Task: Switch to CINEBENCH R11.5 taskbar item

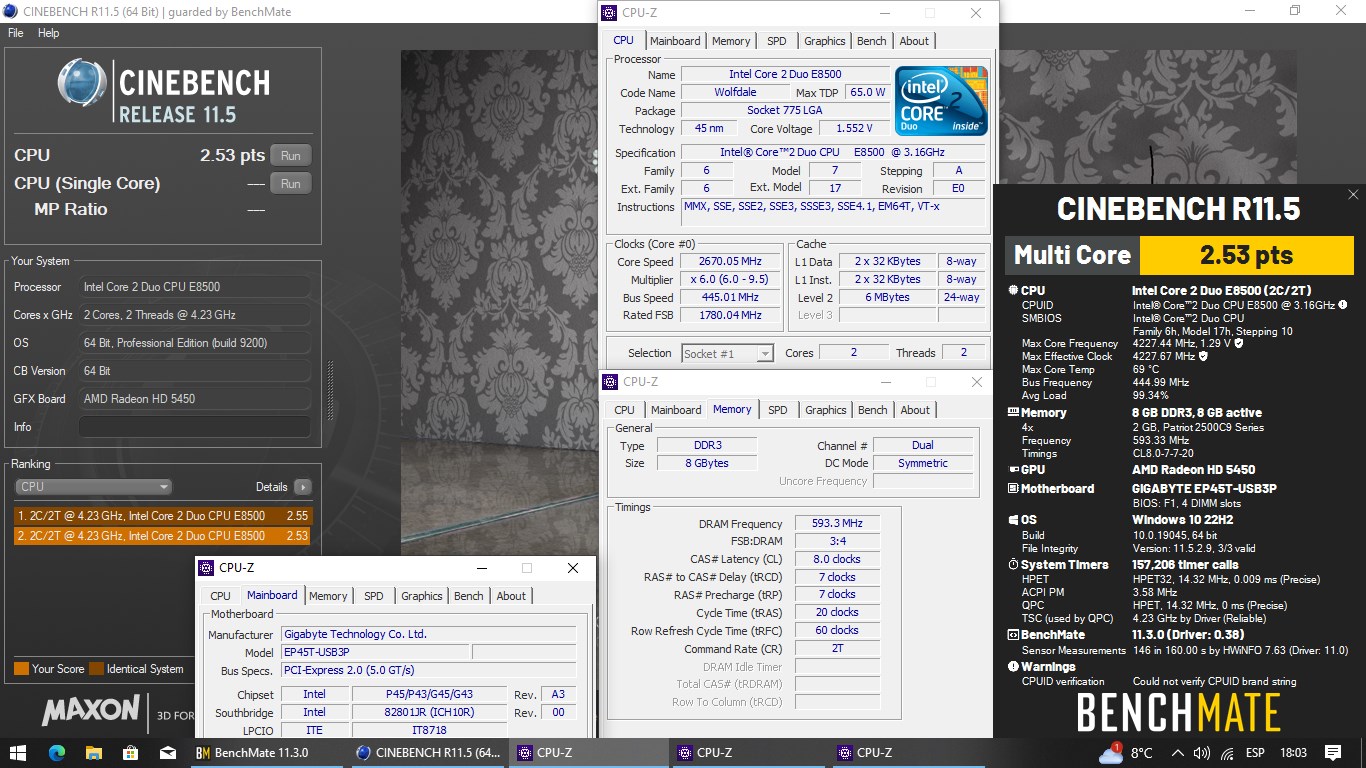Action: click(430, 752)
